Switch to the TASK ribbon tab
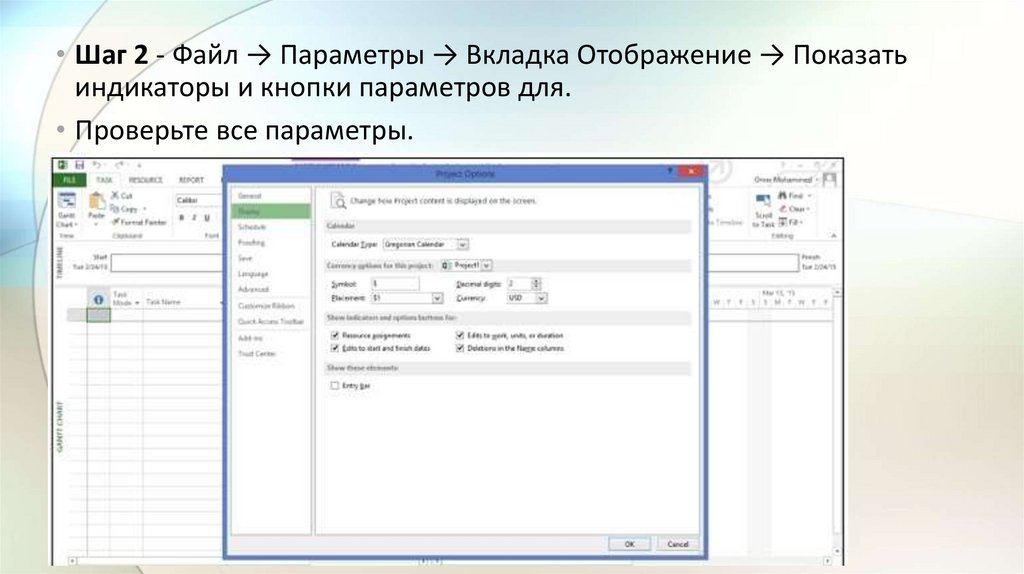 (x=104, y=180)
